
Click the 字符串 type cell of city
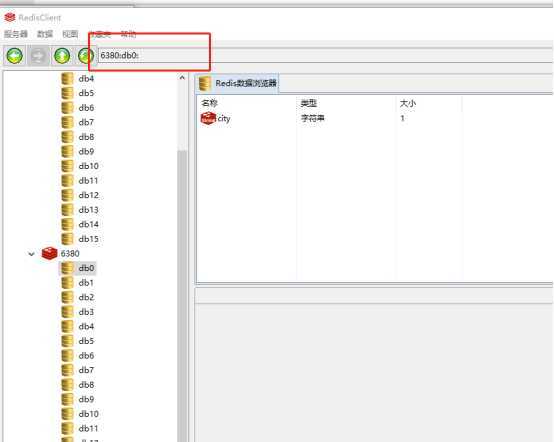(x=312, y=118)
